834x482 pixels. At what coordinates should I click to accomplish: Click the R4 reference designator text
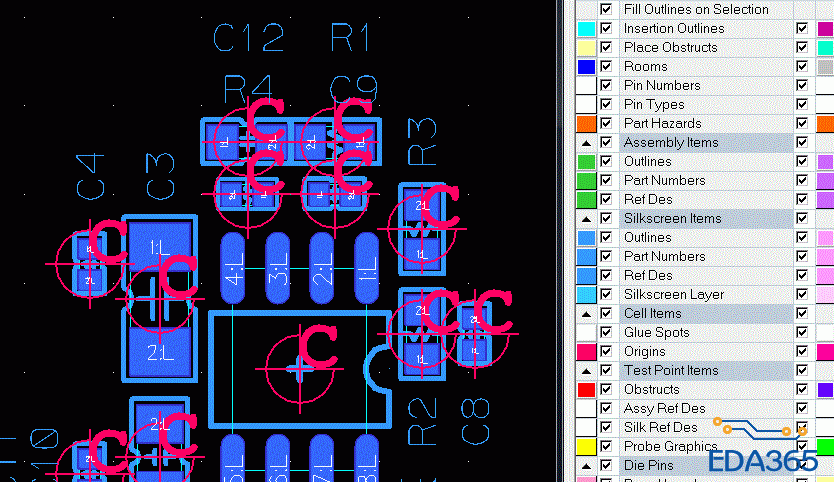tap(248, 89)
